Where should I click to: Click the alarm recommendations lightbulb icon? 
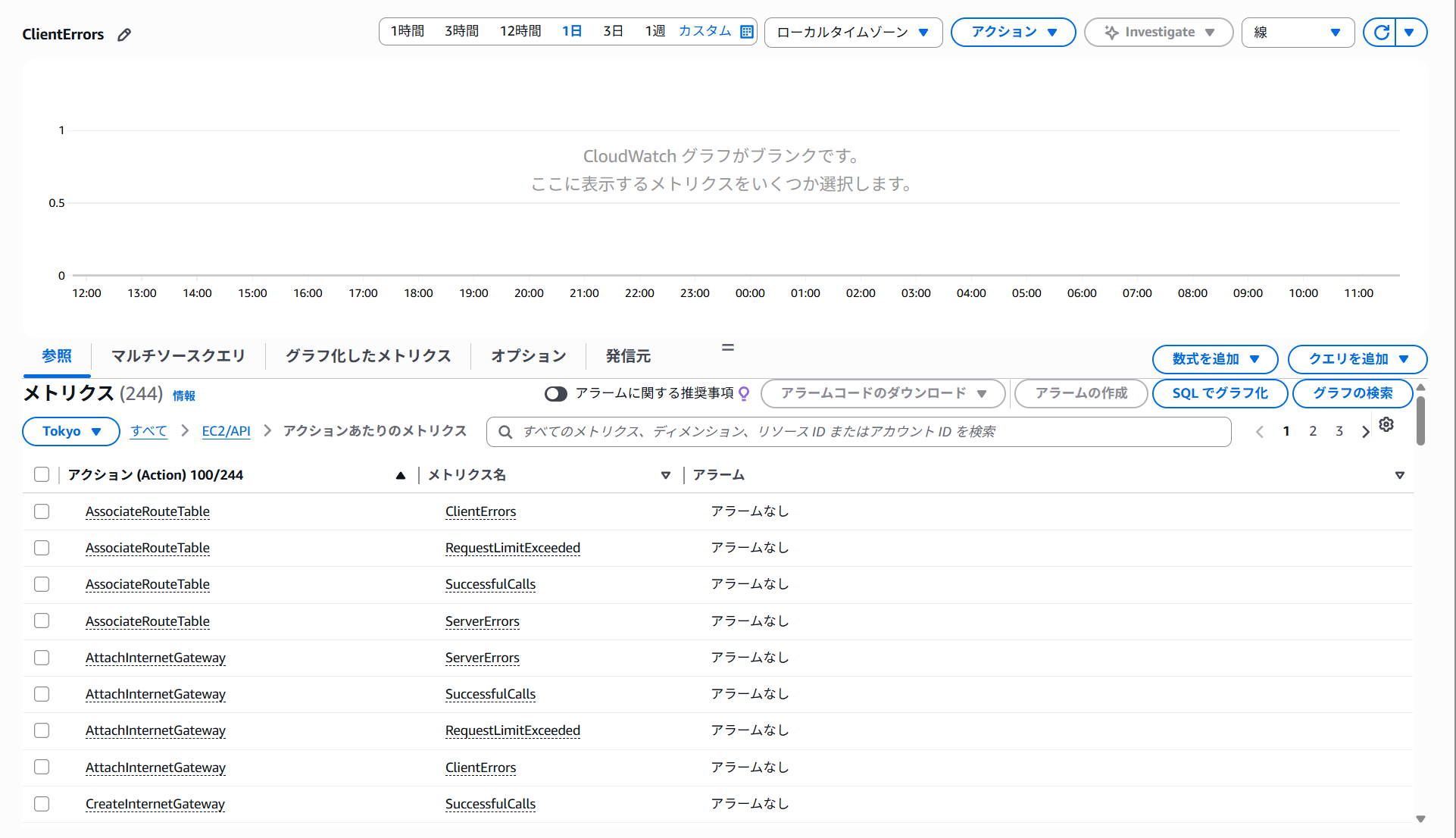(744, 393)
